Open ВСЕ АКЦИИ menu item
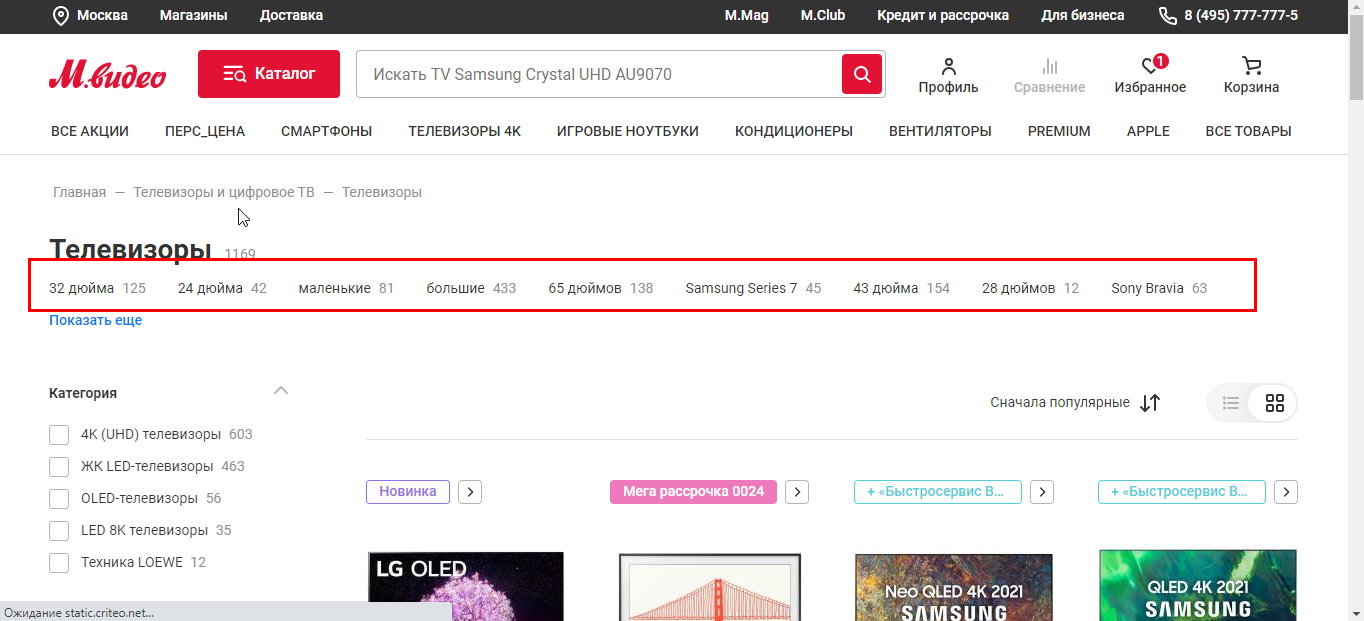The height and width of the screenshot is (621, 1364). click(90, 131)
